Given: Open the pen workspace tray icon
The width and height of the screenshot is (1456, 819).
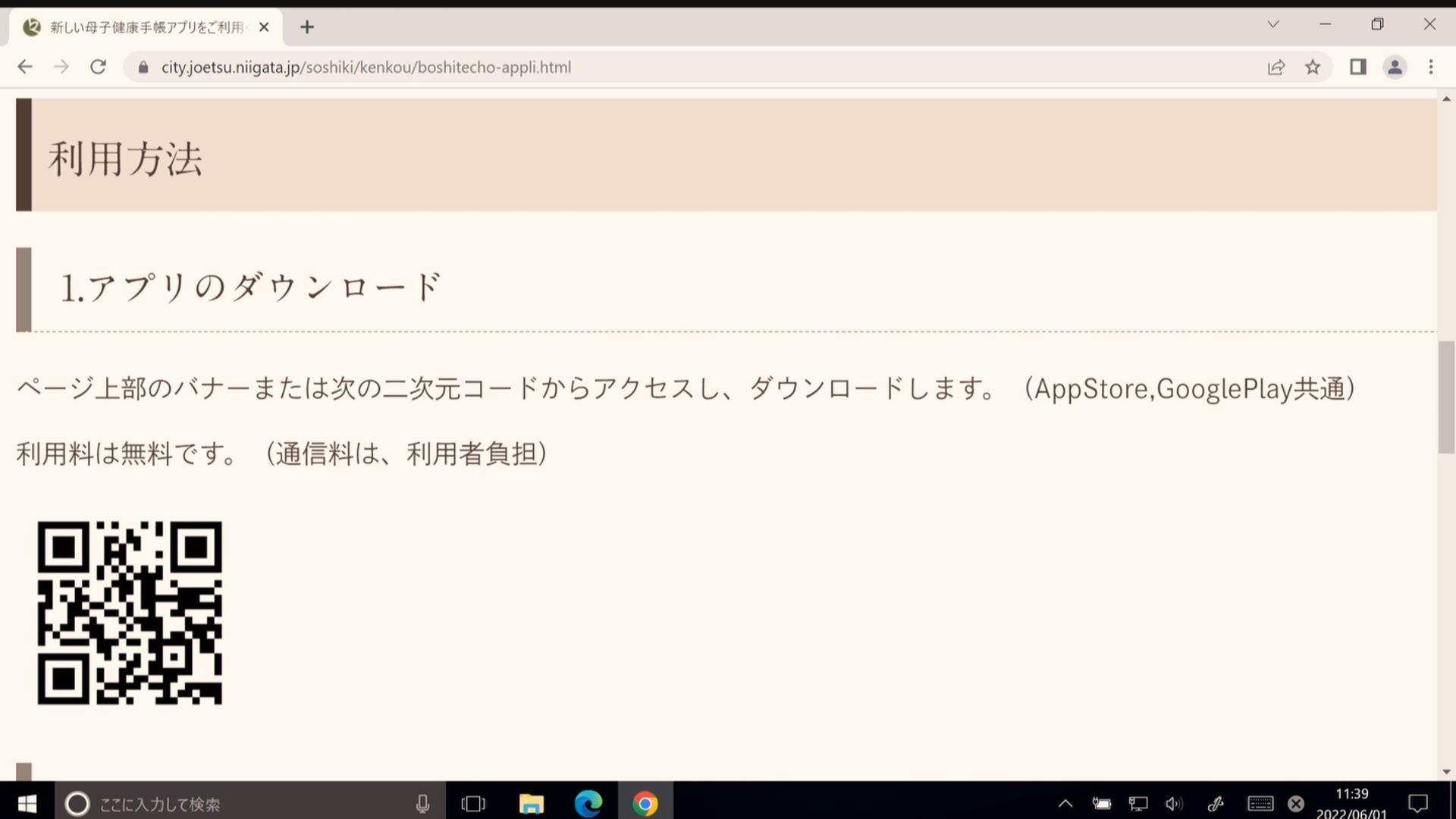Looking at the screenshot, I should [1216, 804].
